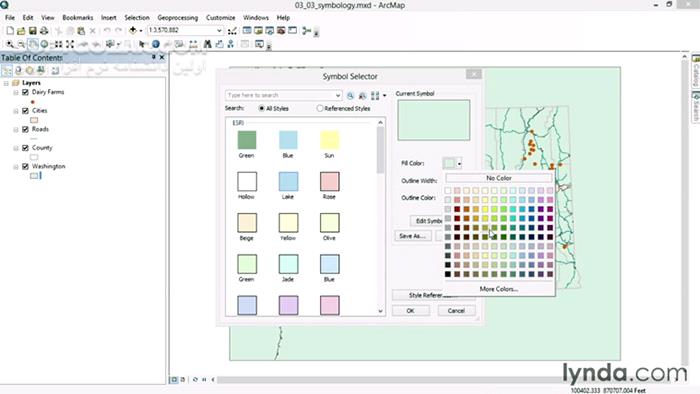Uncheck the Cities layer checkbox
The image size is (700, 394).
click(25, 111)
